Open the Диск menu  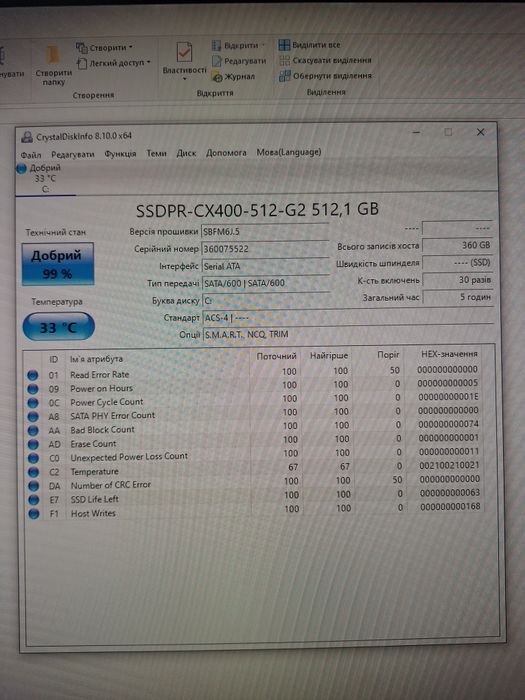tap(186, 153)
